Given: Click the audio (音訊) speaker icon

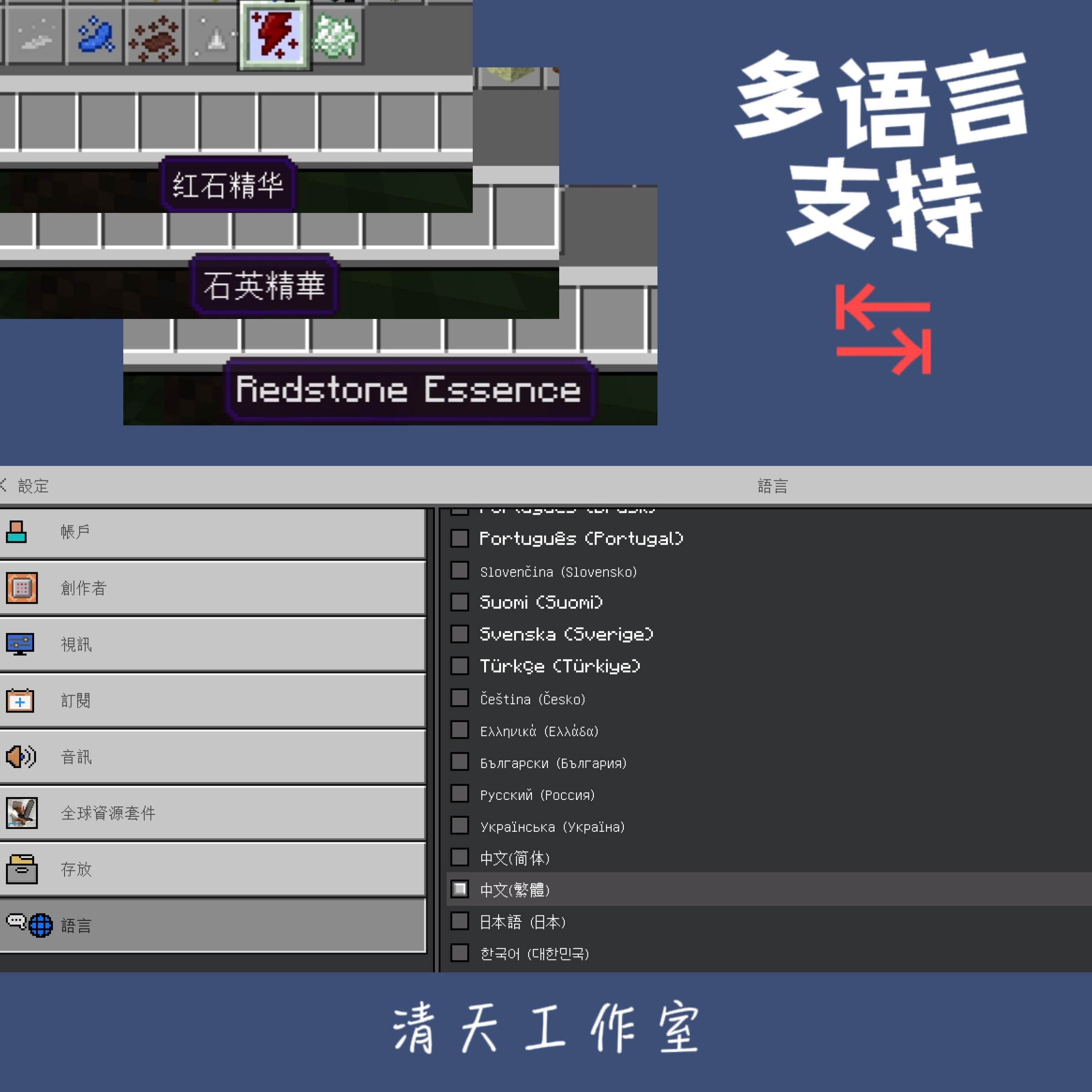Looking at the screenshot, I should point(21,756).
